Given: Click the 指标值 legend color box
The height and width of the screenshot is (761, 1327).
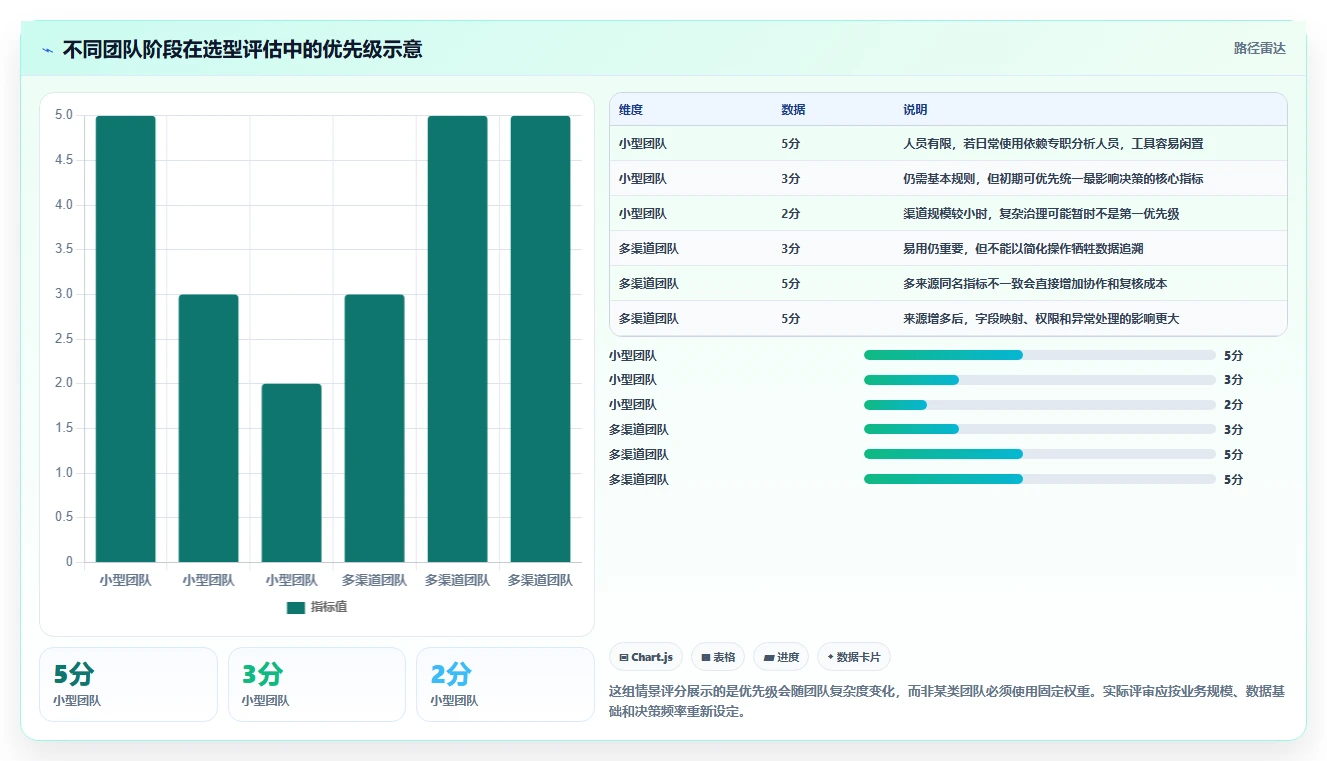Looking at the screenshot, I should tap(295, 607).
